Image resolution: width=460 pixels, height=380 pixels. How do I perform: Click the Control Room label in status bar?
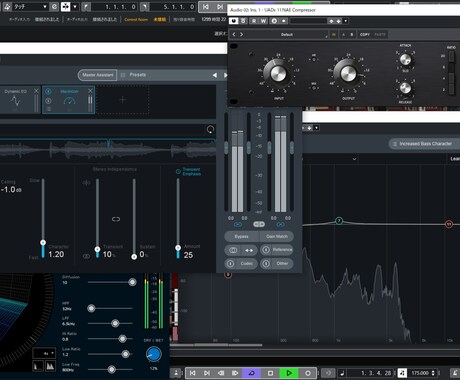[x=136, y=20]
